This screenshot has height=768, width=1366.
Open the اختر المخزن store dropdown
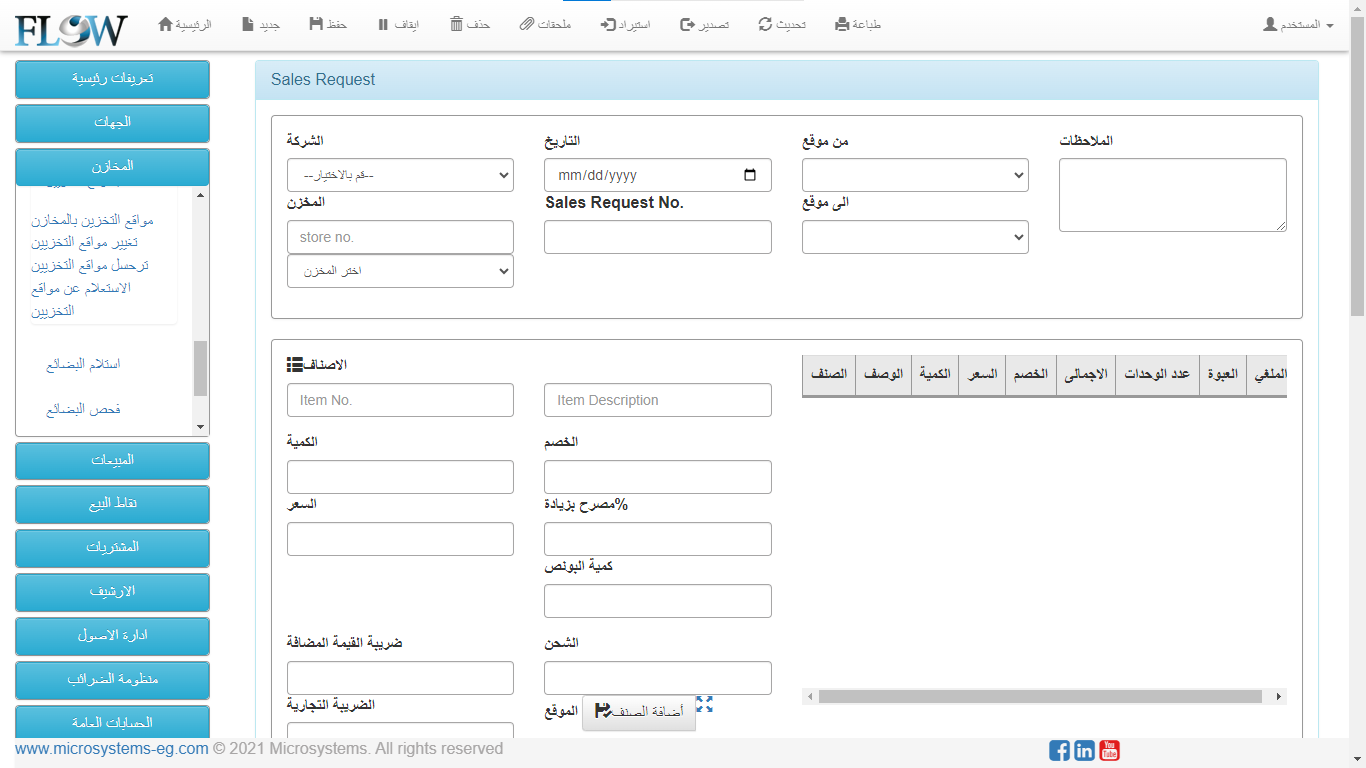point(400,271)
